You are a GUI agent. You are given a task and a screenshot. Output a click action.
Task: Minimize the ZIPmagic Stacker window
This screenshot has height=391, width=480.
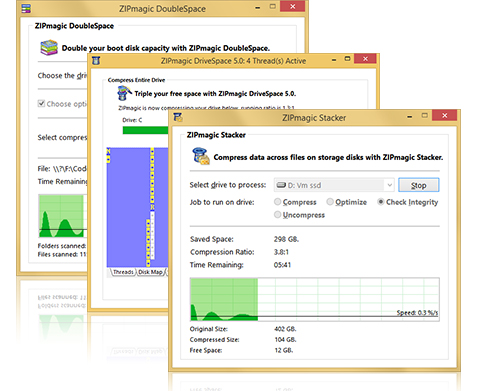coord(410,116)
